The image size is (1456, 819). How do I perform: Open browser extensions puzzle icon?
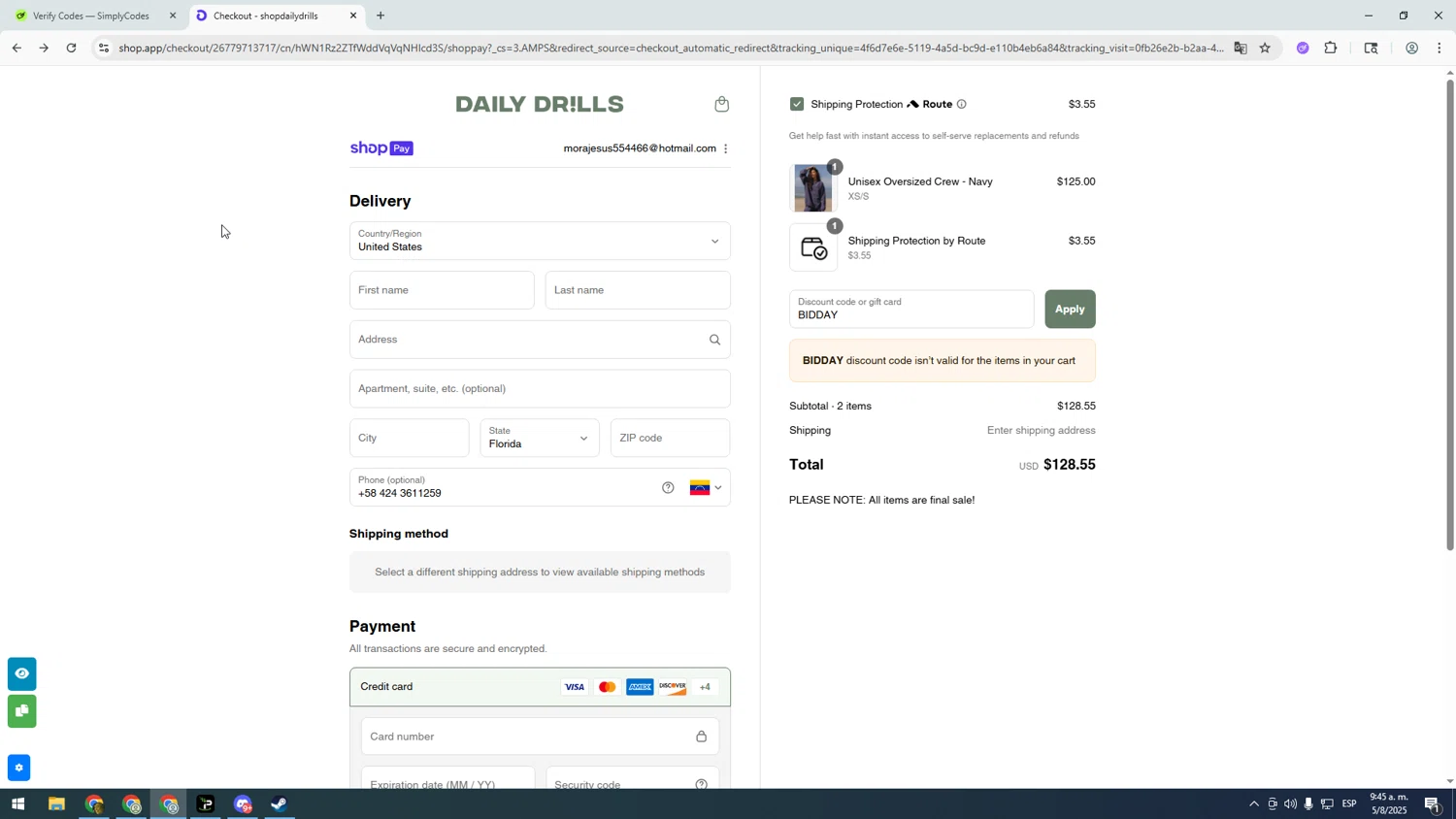1331,48
